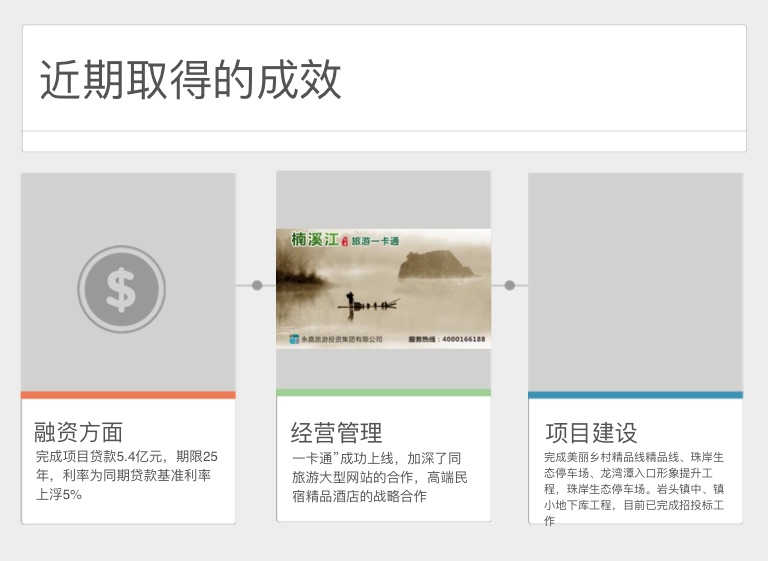Viewport: 768px width, 561px height.
Task: Select the right timeline connector dot
Action: click(509, 285)
